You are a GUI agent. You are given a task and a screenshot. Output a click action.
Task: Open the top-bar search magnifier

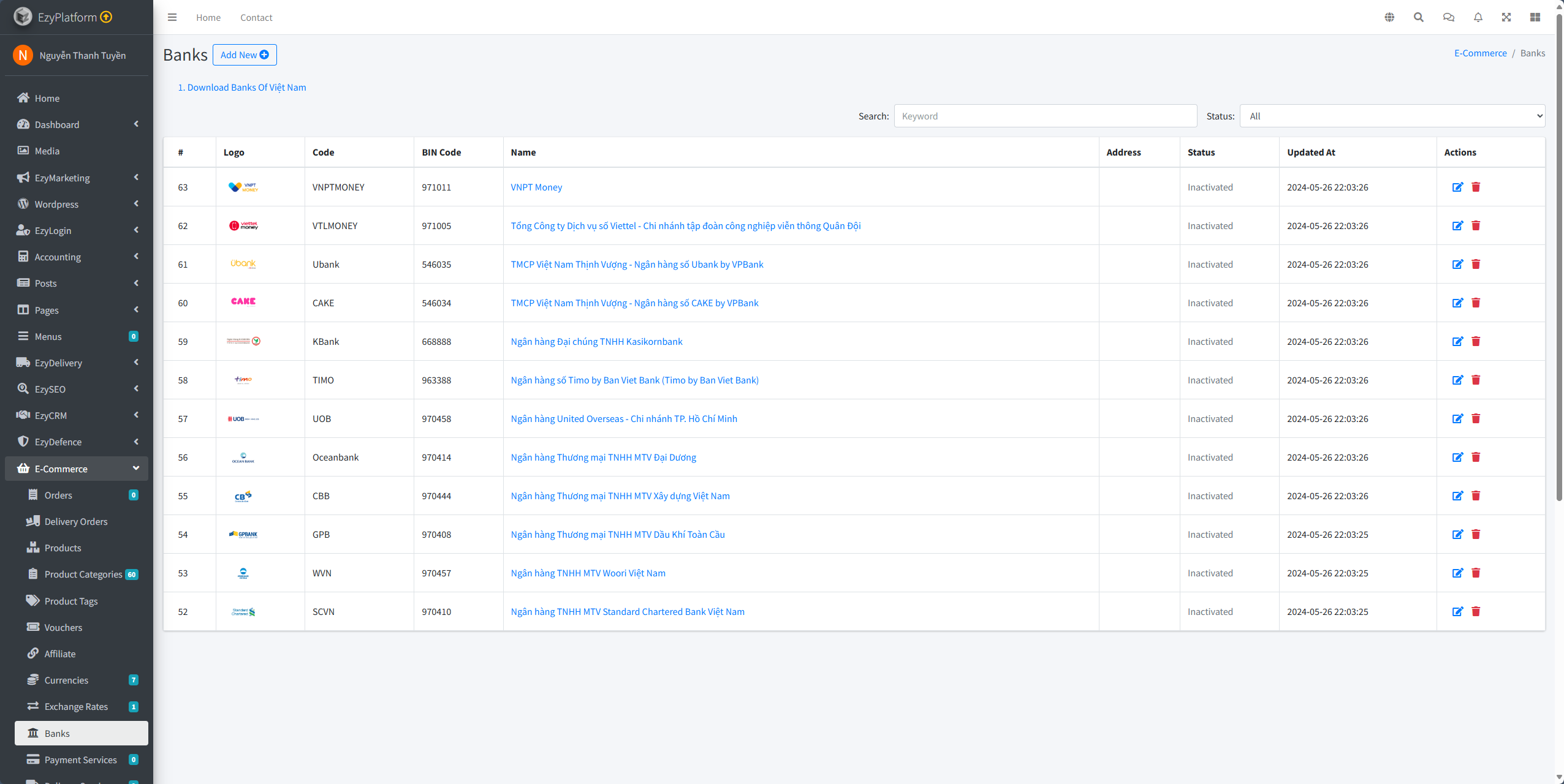pyautogui.click(x=1418, y=18)
